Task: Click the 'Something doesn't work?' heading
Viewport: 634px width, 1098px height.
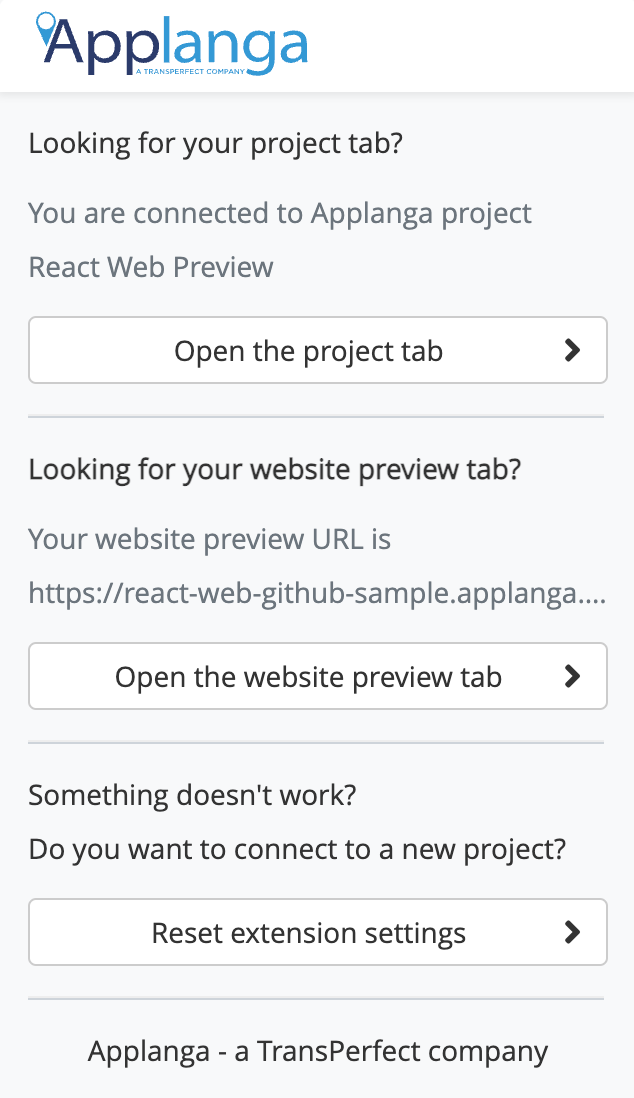Action: 193,795
